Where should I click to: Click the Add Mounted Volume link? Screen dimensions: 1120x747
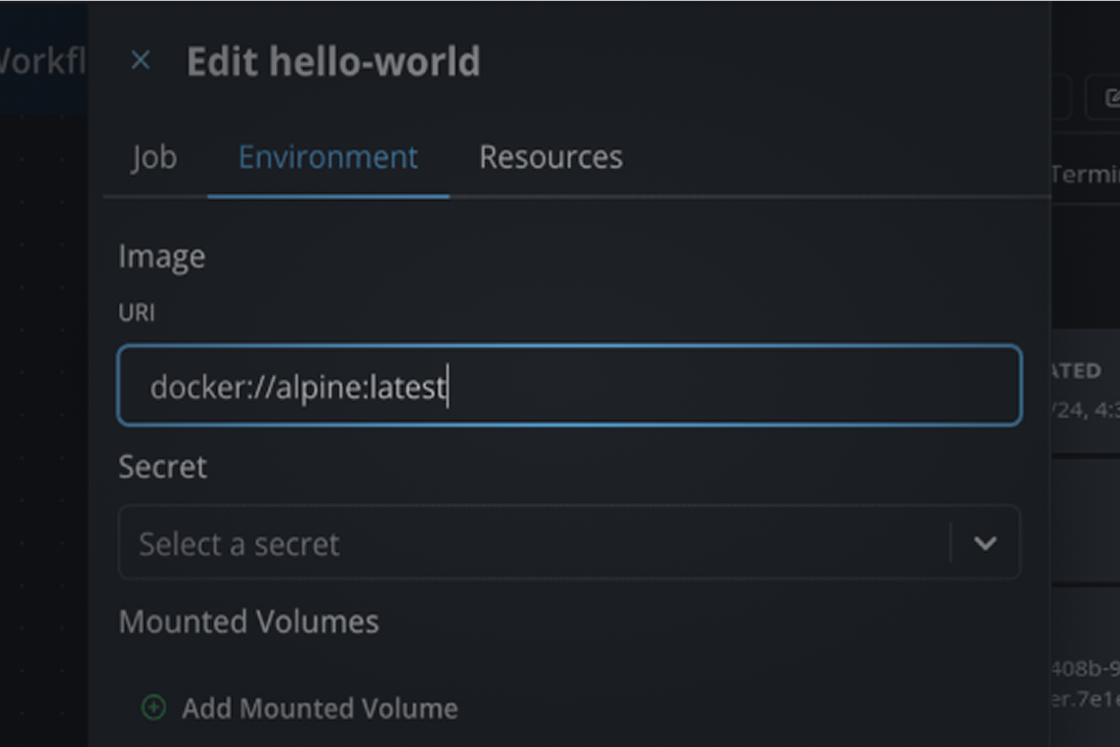point(319,708)
